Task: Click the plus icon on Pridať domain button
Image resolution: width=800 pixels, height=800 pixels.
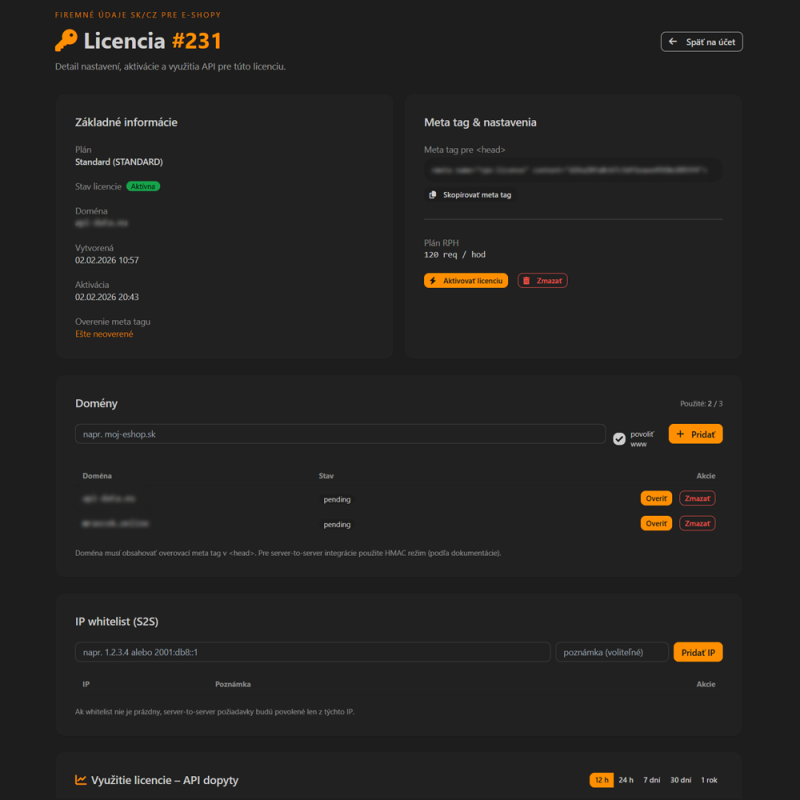Action: coord(681,434)
